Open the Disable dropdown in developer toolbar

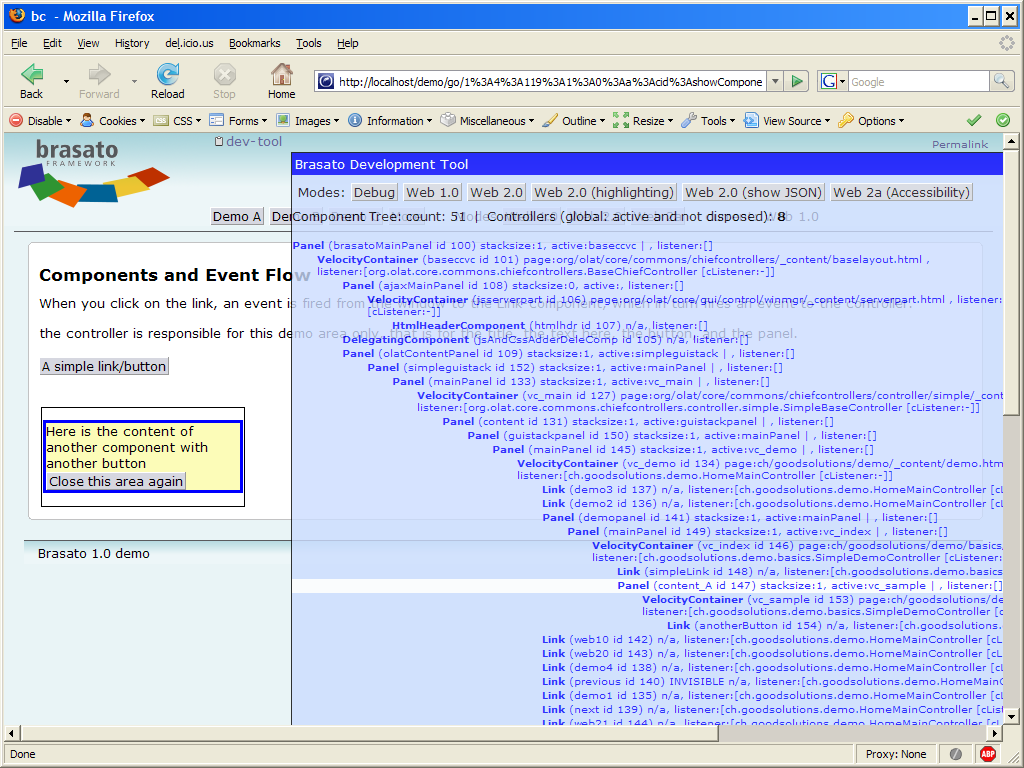pos(41,121)
